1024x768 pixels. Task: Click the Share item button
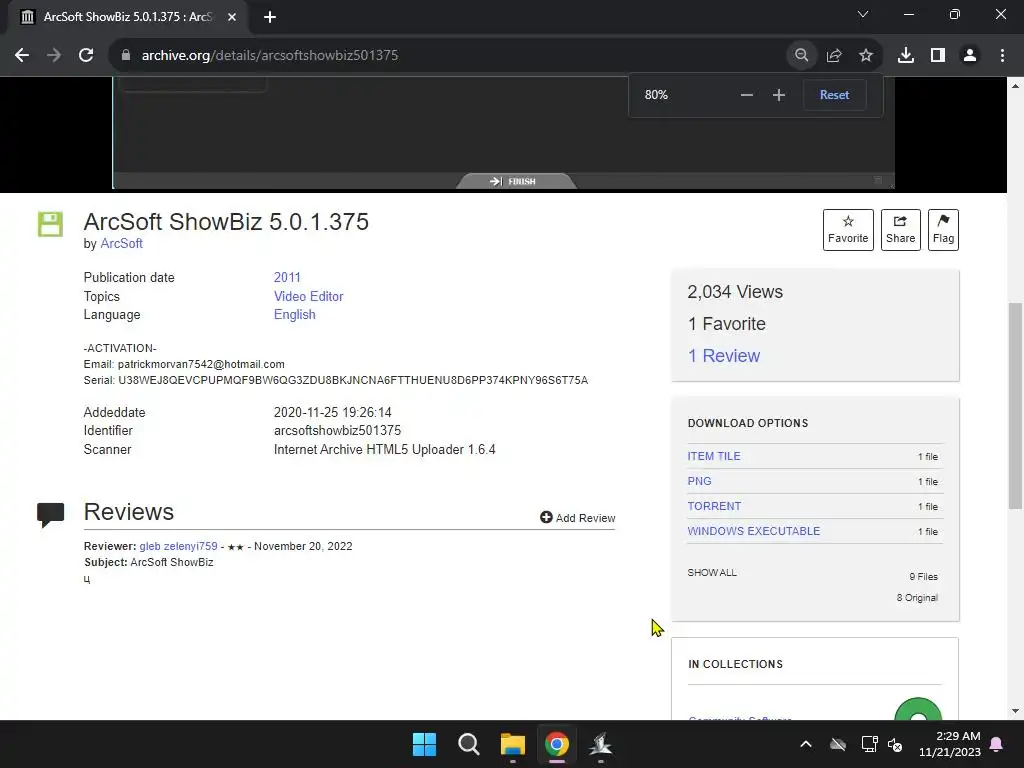coord(901,230)
